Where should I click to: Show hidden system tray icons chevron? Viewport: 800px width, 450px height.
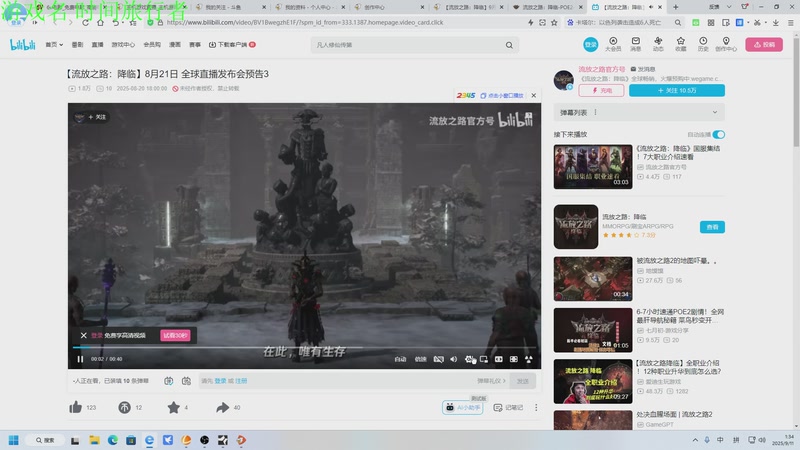pyautogui.click(x=695, y=440)
